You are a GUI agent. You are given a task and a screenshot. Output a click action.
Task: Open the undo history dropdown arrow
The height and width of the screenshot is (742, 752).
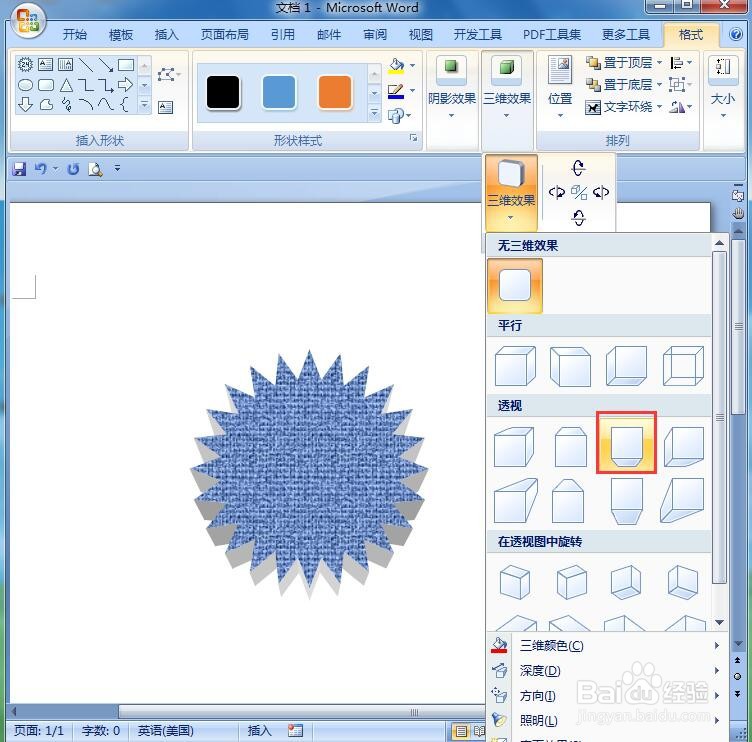56,168
